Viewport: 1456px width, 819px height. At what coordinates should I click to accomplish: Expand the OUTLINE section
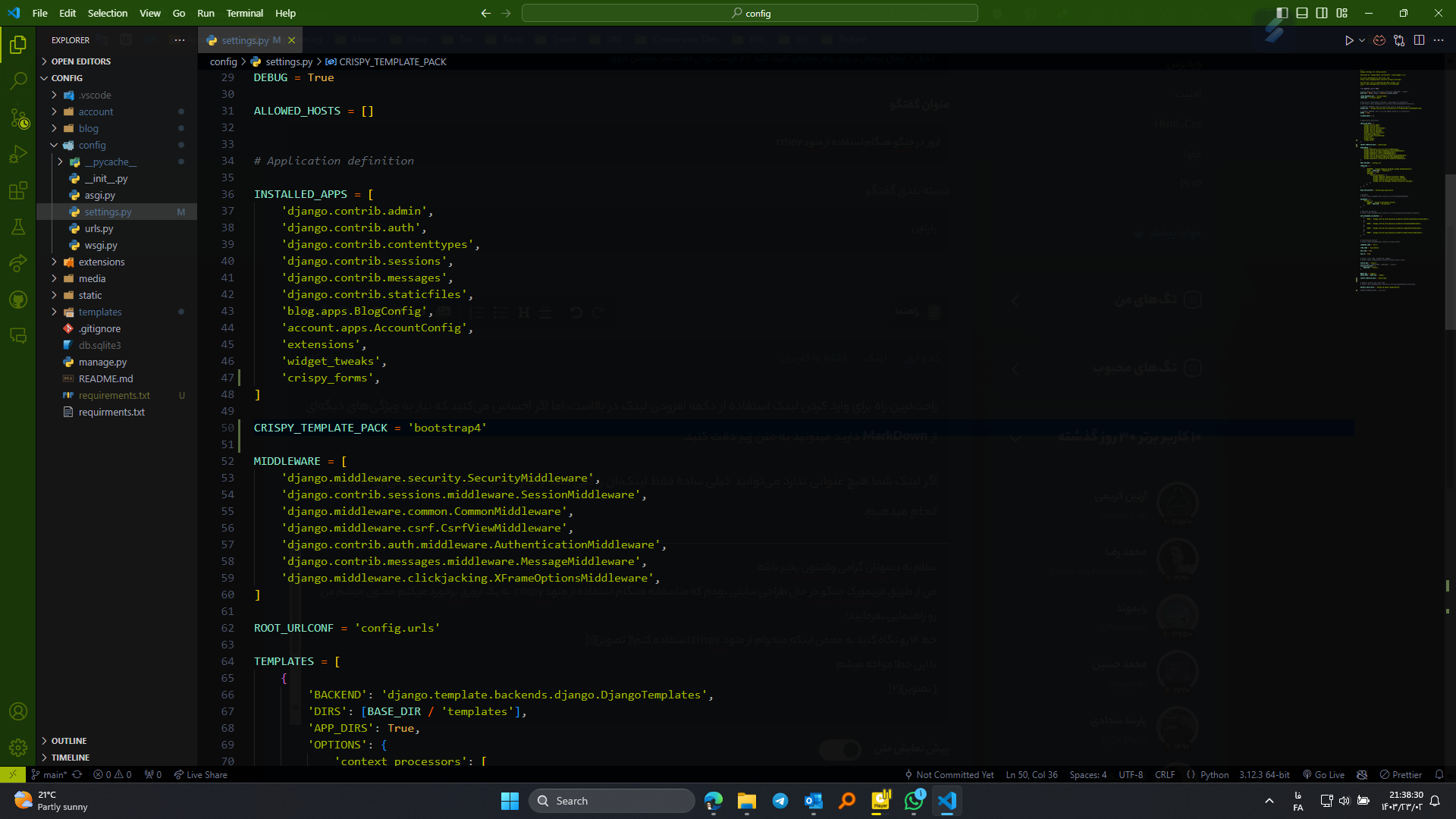(x=117, y=741)
